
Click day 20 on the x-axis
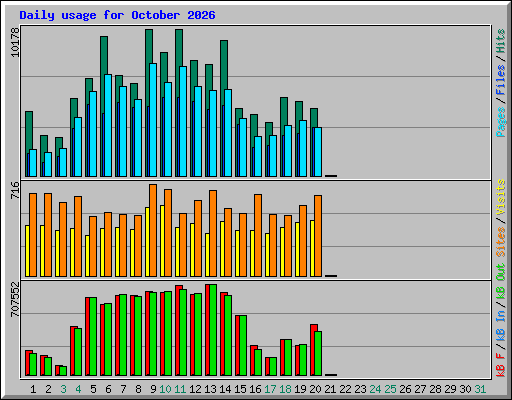[x=315, y=389]
